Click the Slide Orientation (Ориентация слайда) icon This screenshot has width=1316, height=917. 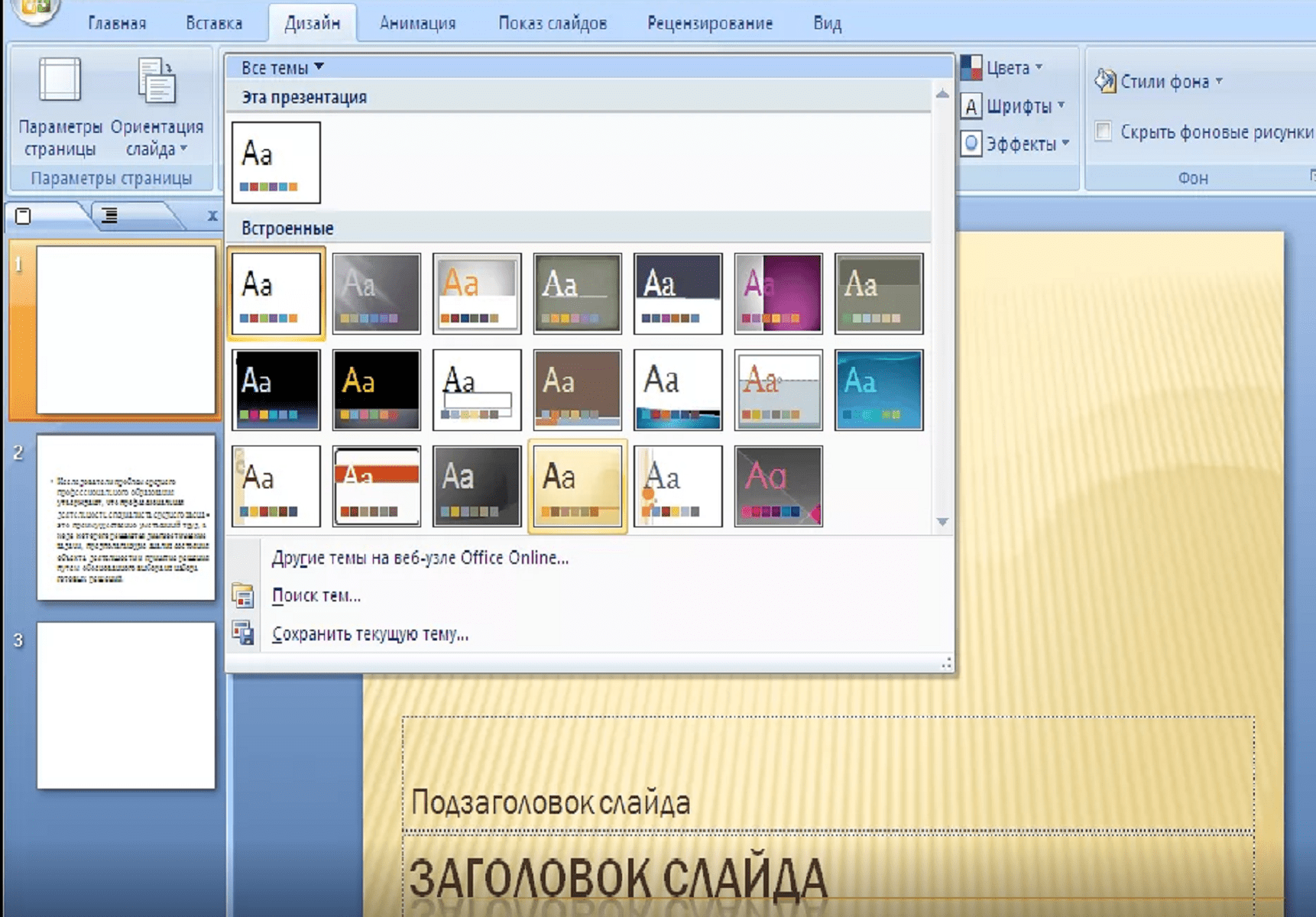click(157, 80)
